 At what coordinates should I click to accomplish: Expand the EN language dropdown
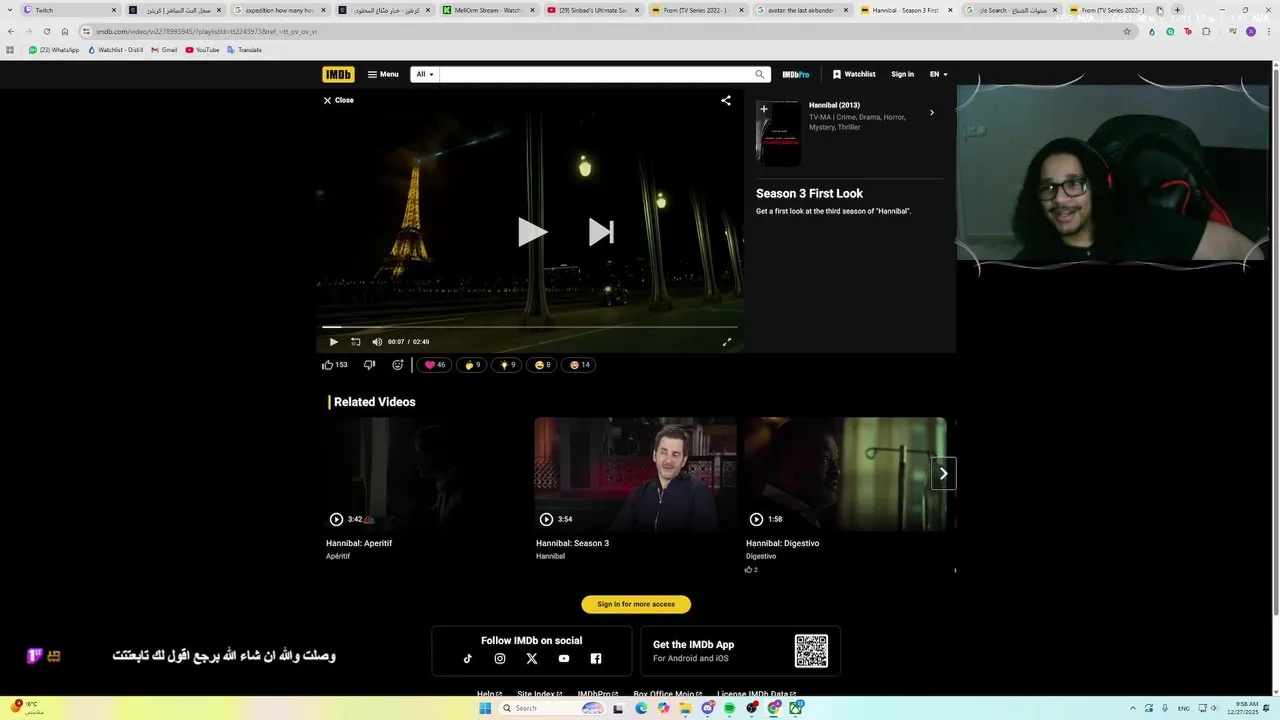coord(939,74)
